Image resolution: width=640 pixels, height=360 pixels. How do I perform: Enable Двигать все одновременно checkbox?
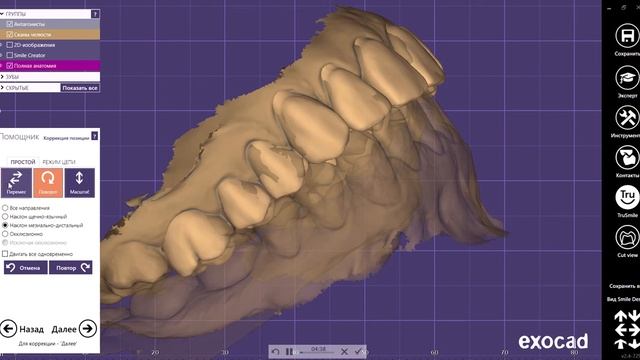coord(5,254)
